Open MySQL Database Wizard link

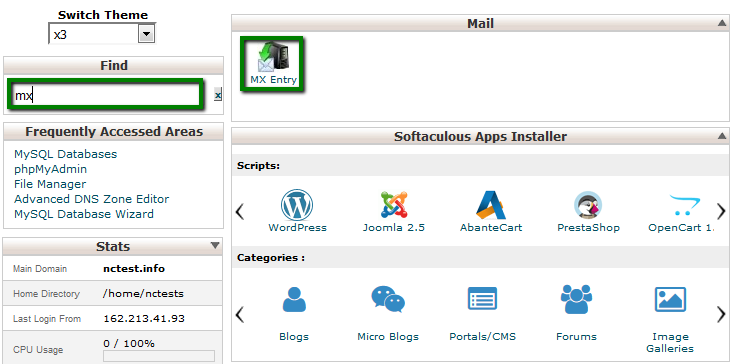tap(84, 214)
